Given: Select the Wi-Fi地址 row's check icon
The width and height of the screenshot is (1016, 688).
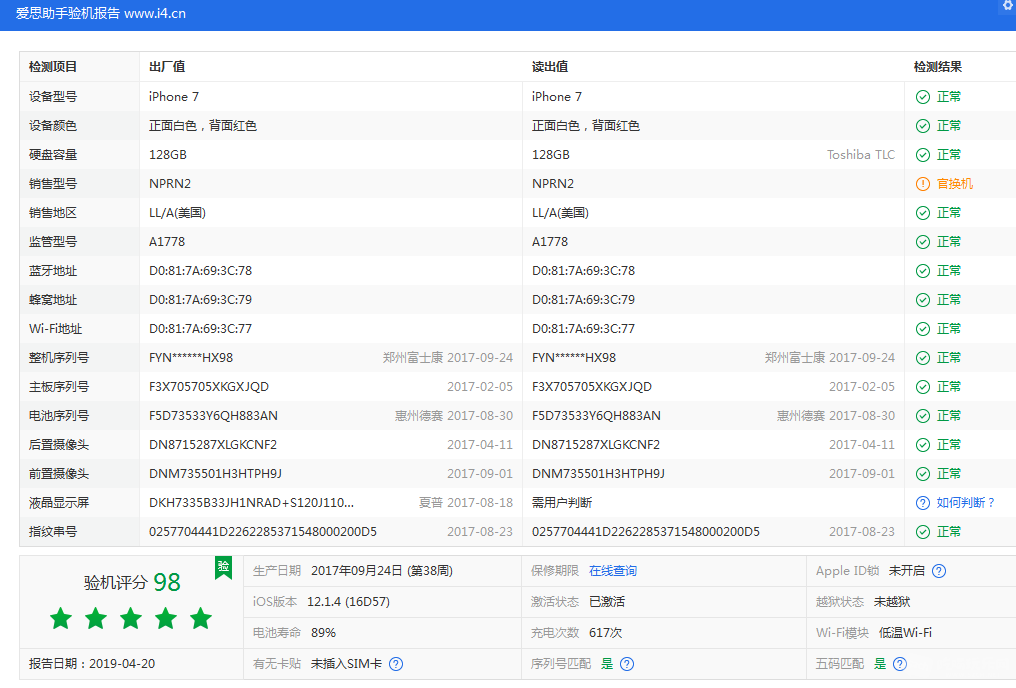Looking at the screenshot, I should coord(923,329).
